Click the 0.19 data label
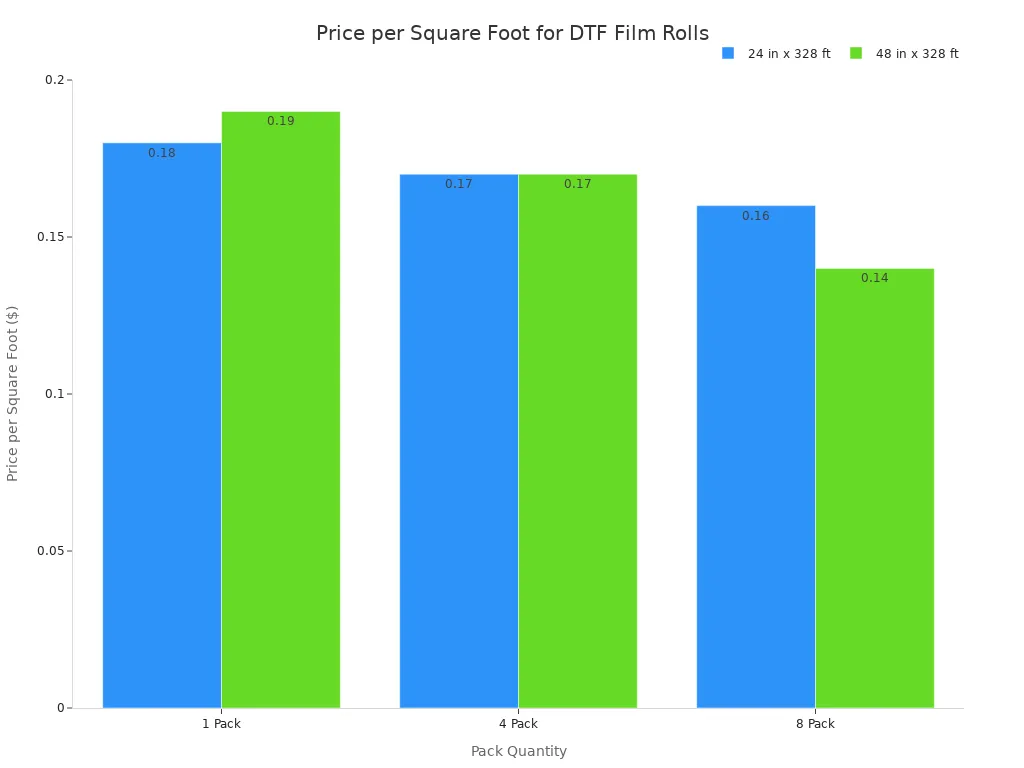The image size is (1024, 768). [281, 121]
